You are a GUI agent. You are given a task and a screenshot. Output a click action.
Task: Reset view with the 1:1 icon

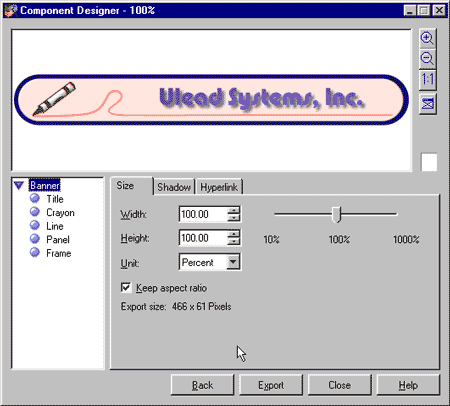[427, 79]
